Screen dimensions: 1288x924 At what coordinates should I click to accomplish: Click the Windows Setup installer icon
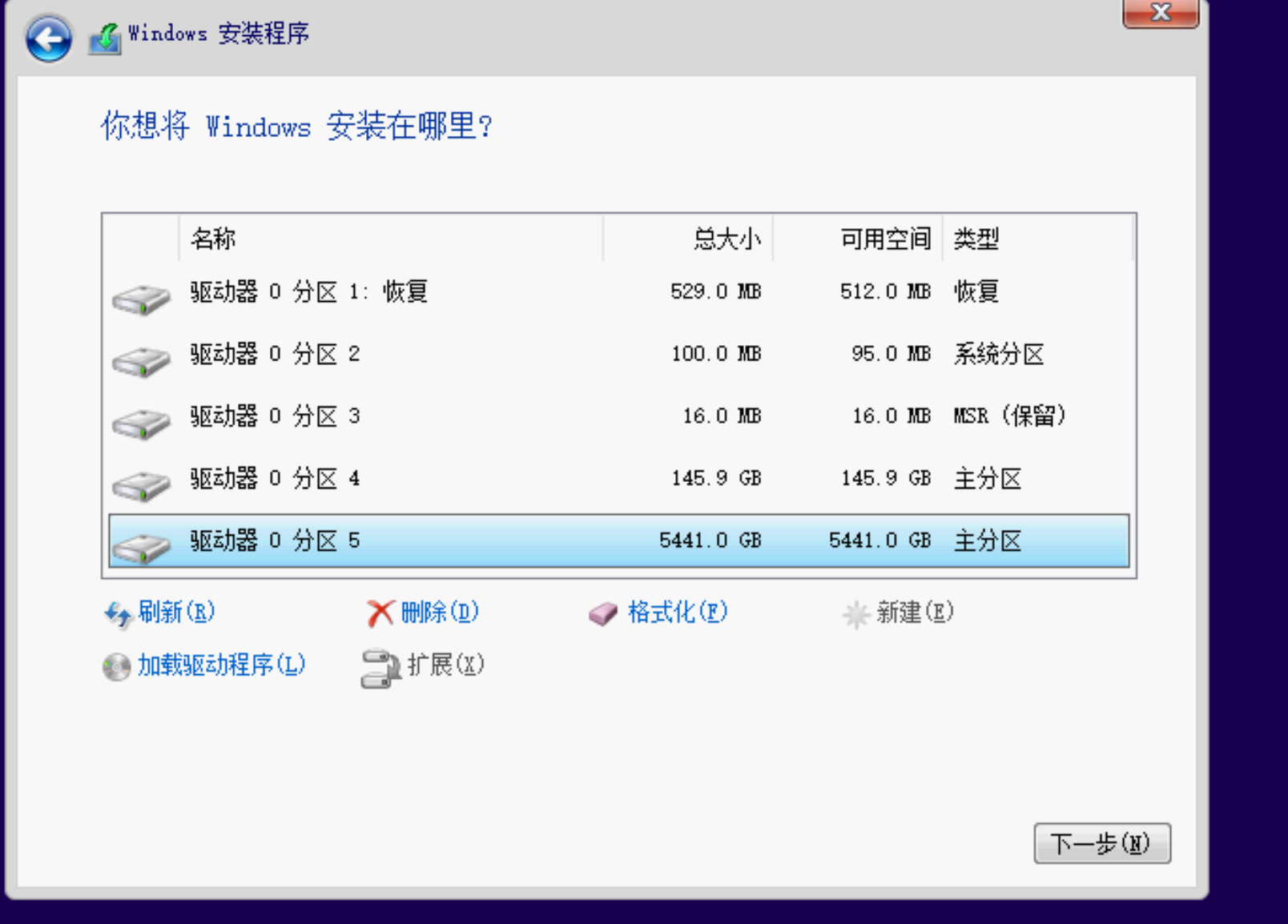pos(105,38)
